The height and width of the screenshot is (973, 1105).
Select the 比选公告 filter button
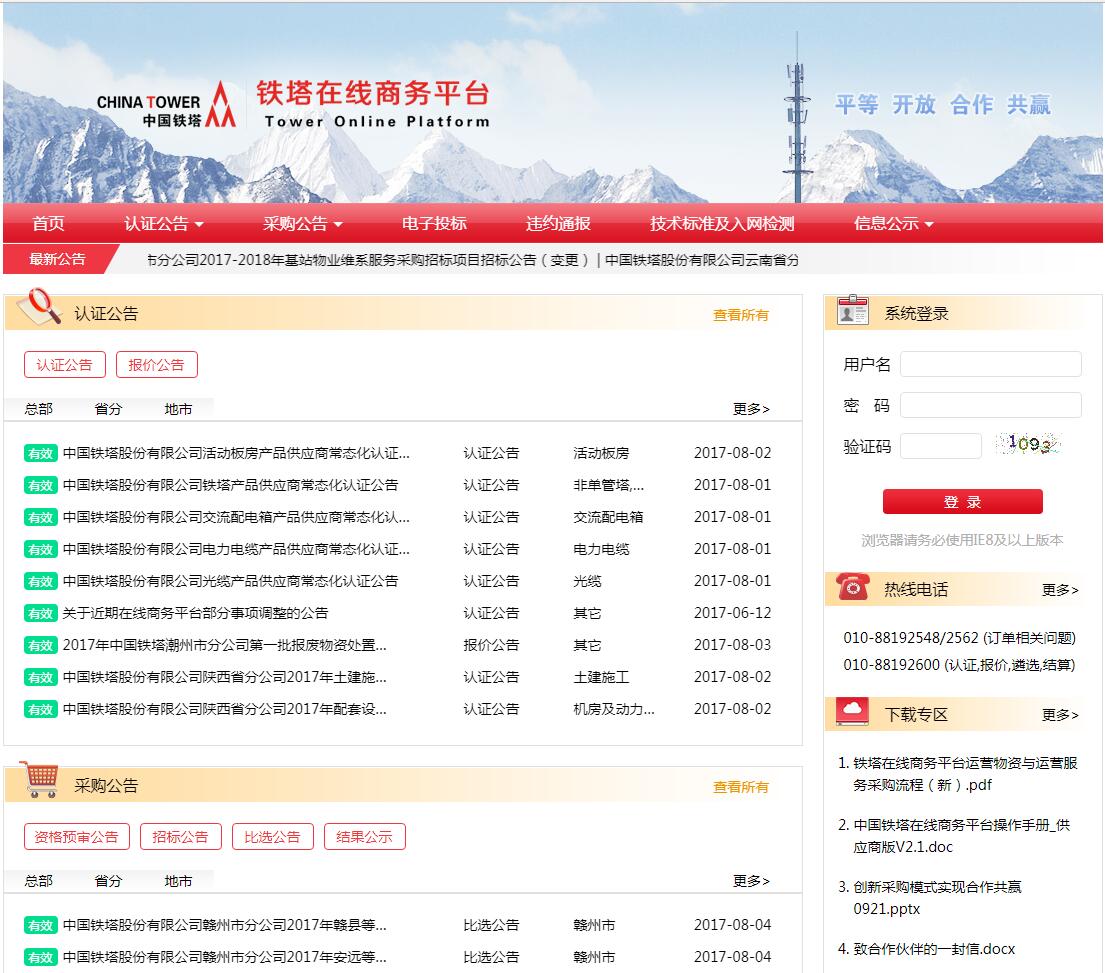pyautogui.click(x=273, y=837)
